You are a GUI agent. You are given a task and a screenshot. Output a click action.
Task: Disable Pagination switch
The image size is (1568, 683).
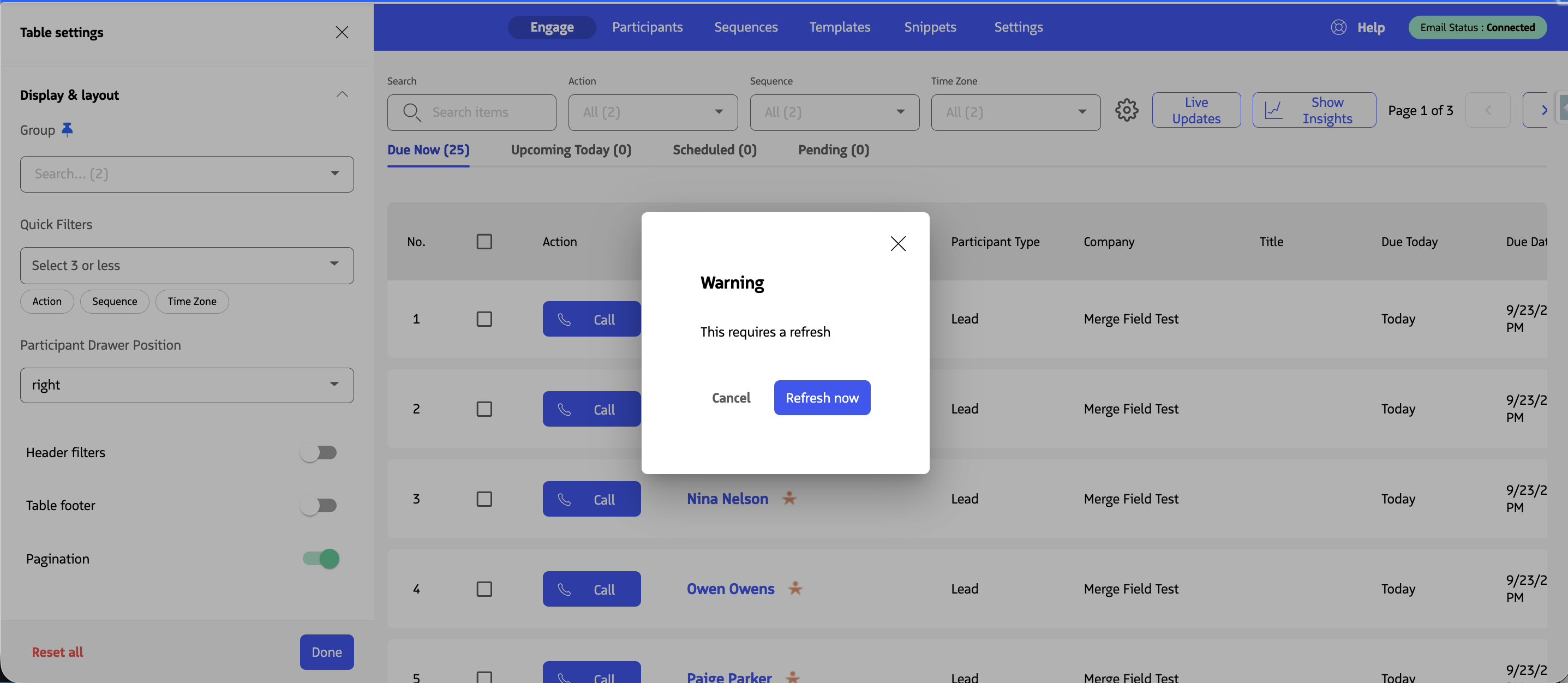click(x=321, y=558)
